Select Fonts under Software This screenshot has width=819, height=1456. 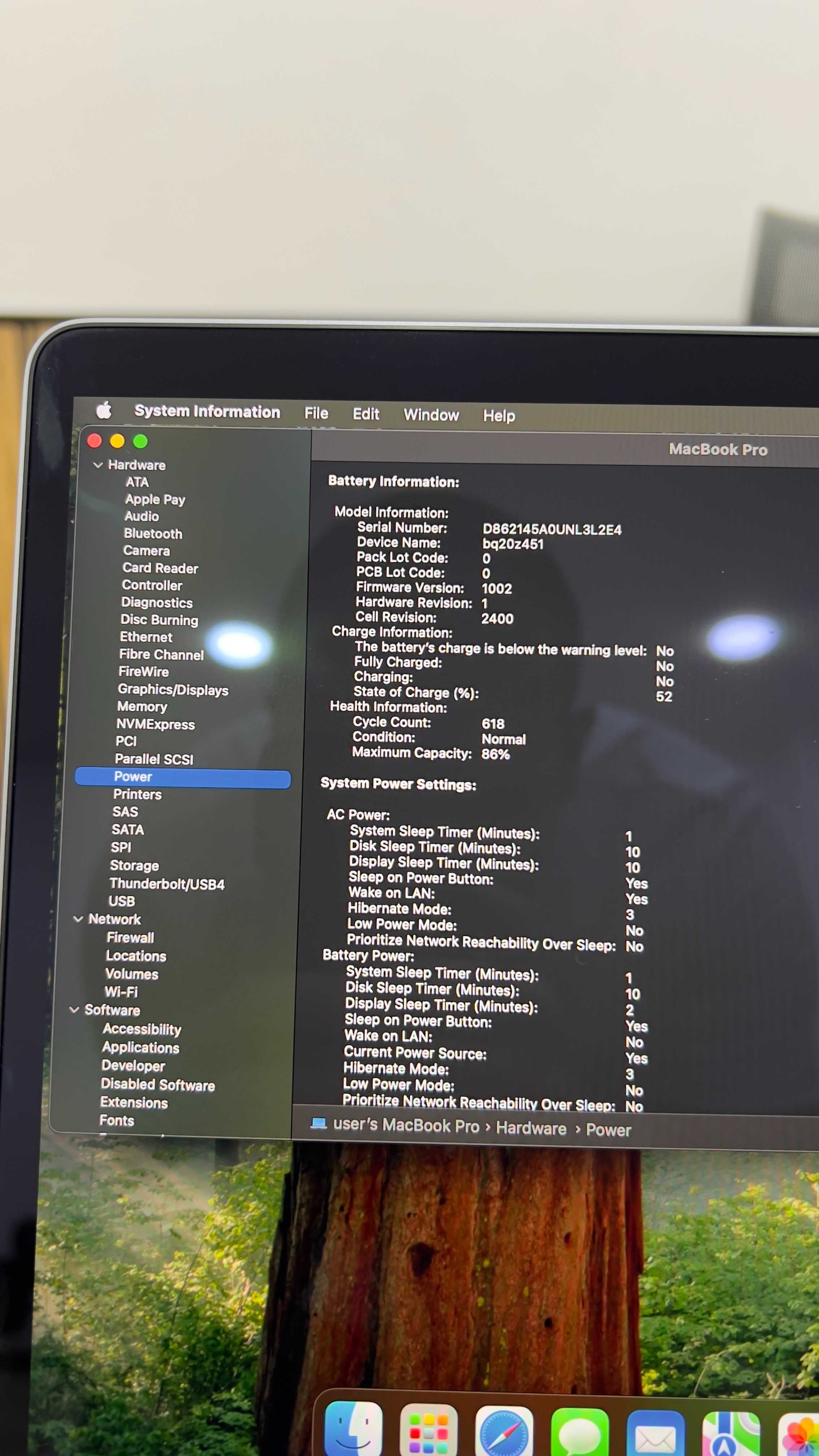(x=117, y=1120)
